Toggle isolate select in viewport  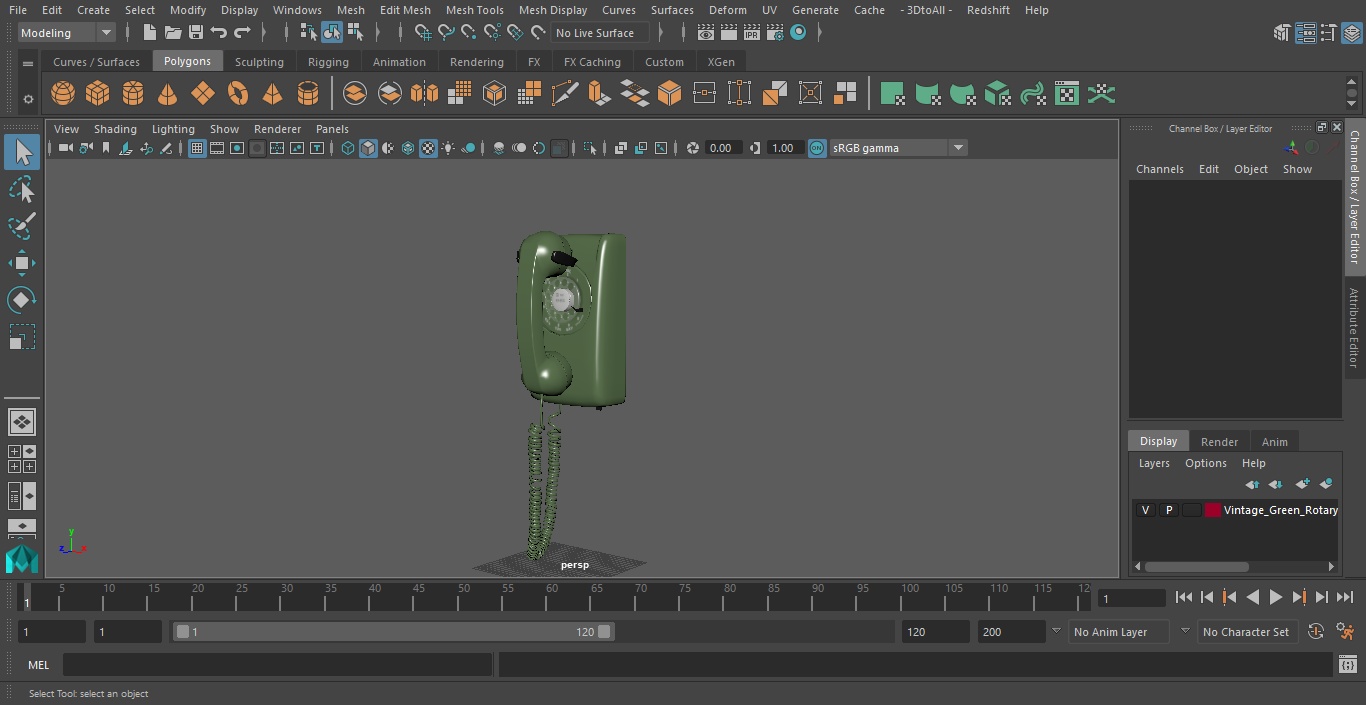pyautogui.click(x=590, y=148)
